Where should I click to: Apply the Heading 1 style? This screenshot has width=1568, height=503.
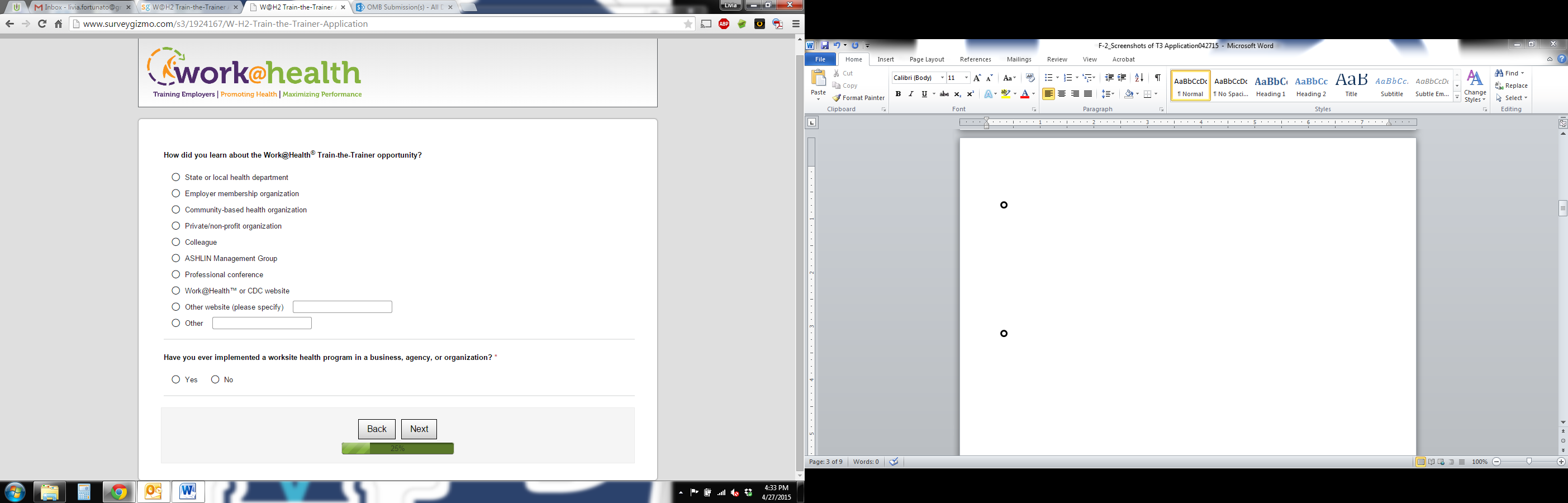(x=1270, y=86)
